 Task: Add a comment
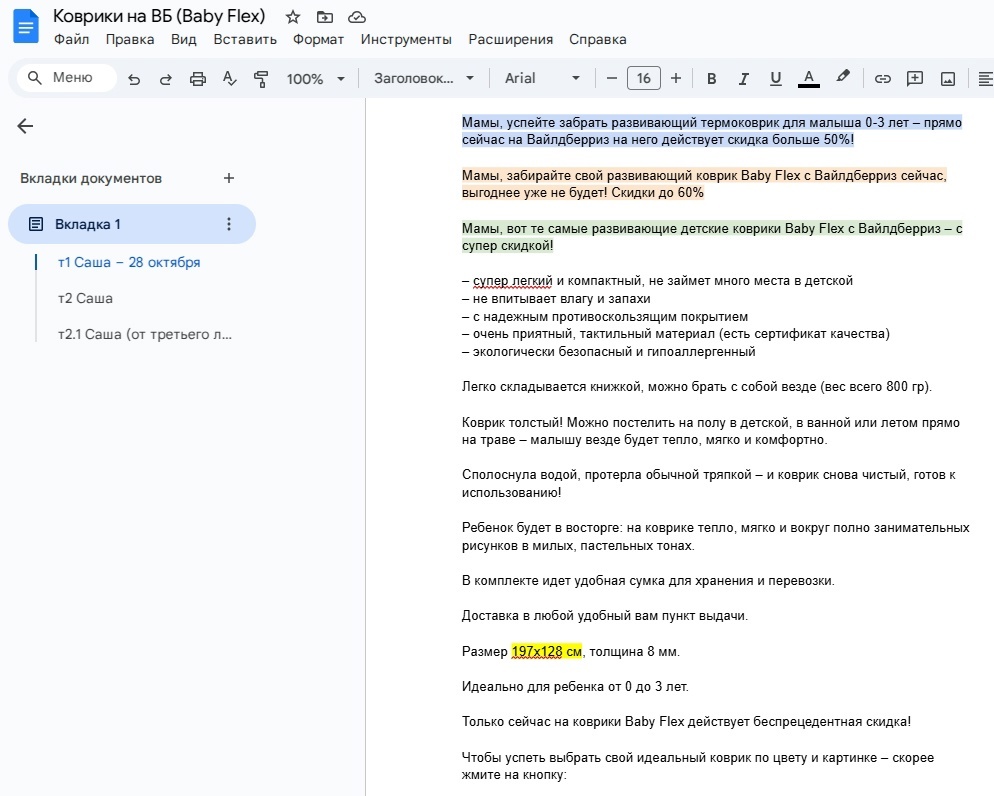pyautogui.click(x=915, y=79)
